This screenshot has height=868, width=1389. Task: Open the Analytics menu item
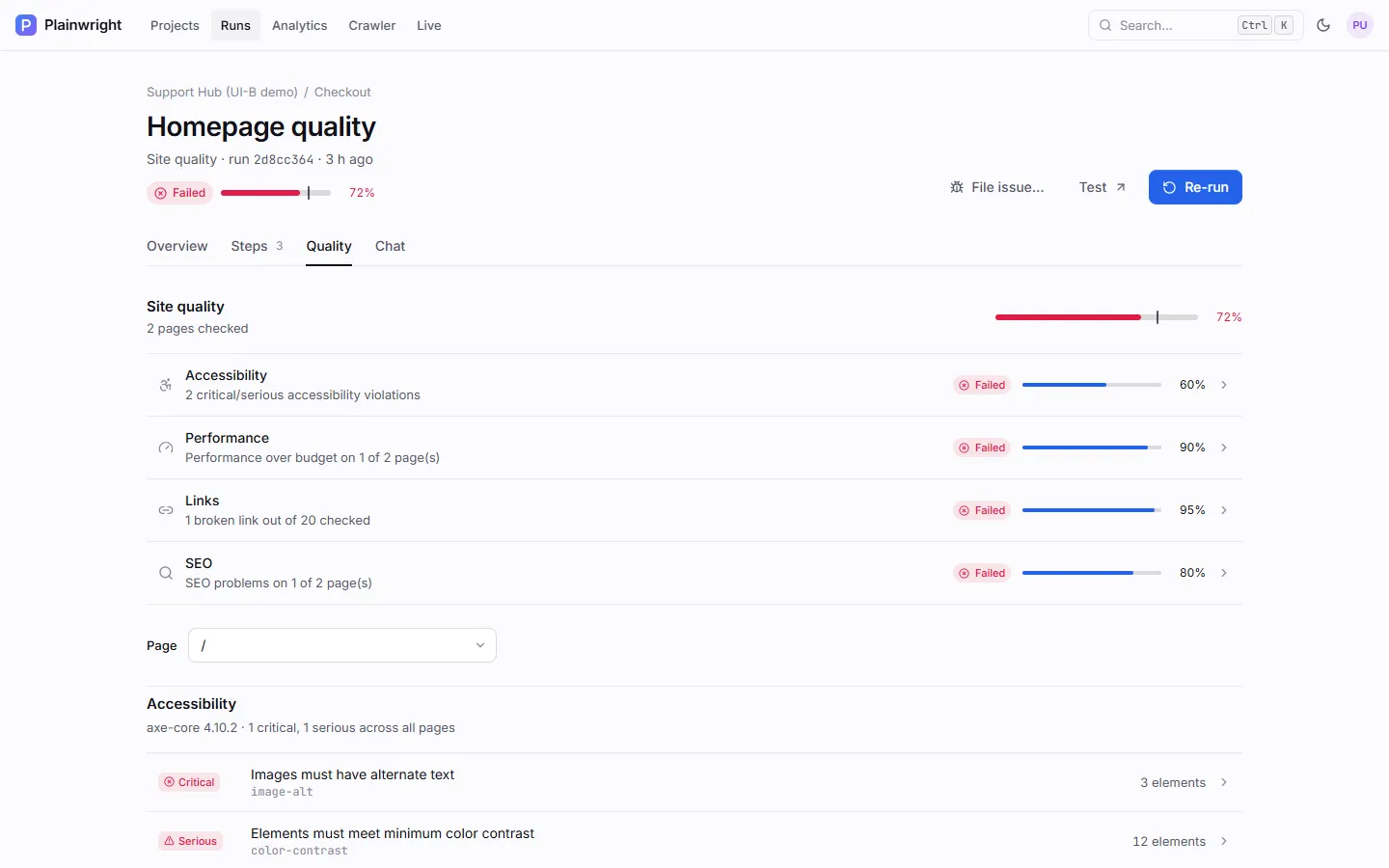tap(299, 25)
